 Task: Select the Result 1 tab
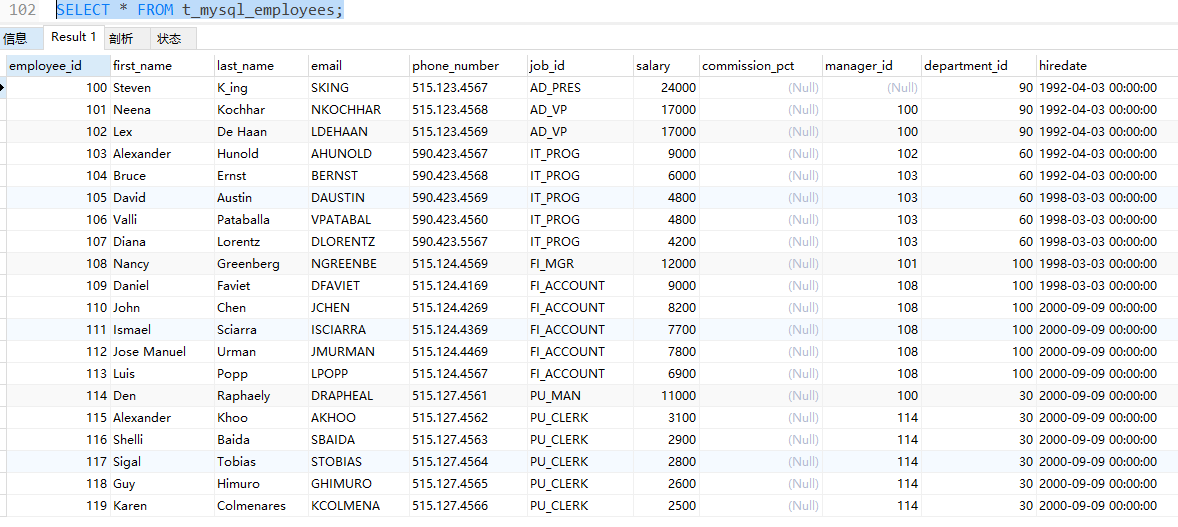[x=73, y=37]
